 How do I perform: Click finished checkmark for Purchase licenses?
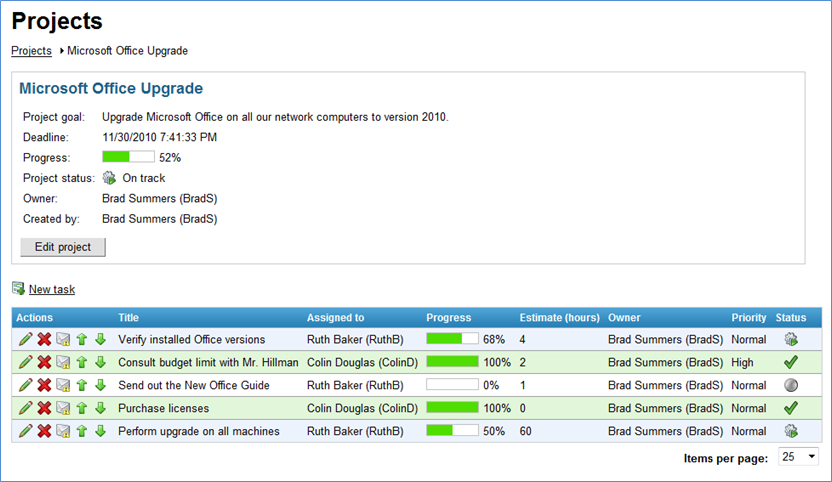(791, 408)
